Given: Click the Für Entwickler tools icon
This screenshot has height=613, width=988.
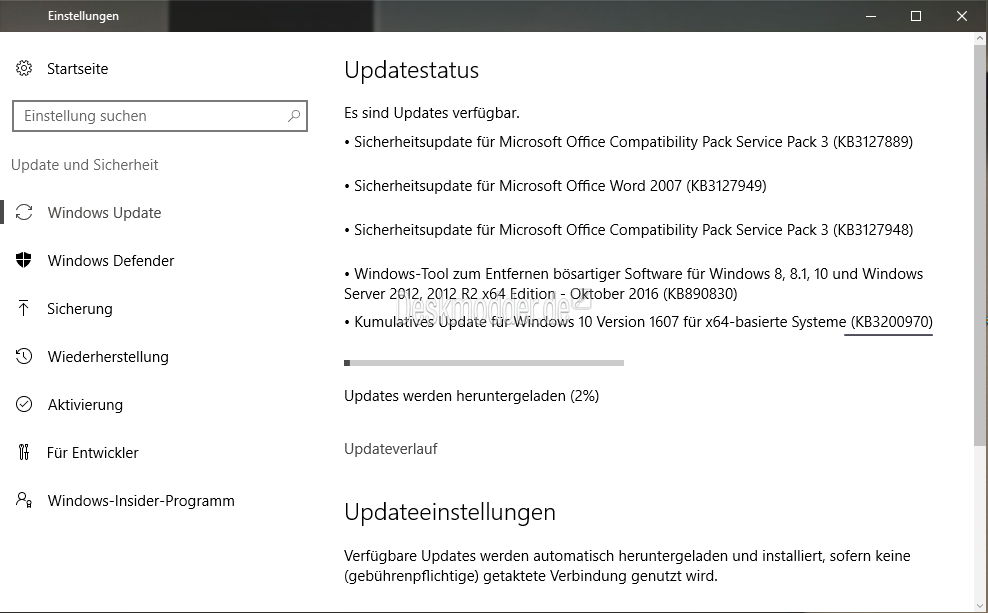Looking at the screenshot, I should (24, 452).
